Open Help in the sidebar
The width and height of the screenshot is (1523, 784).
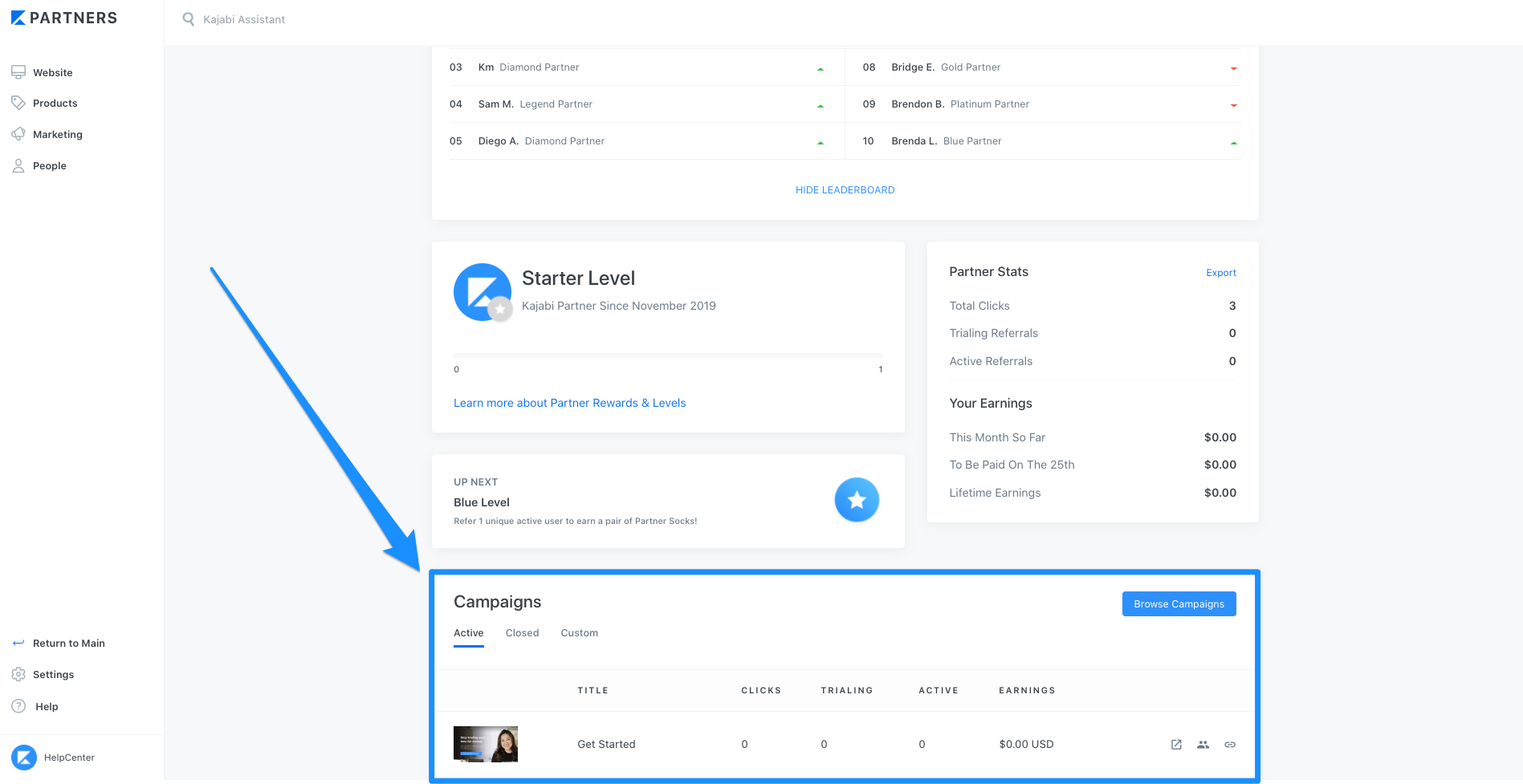[x=47, y=706]
